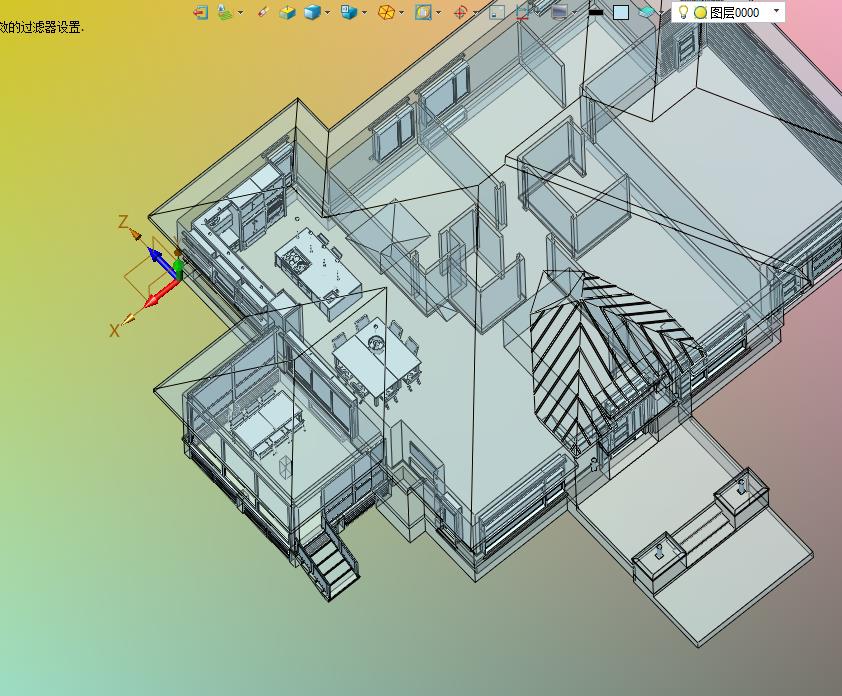Image resolution: width=842 pixels, height=696 pixels.
Task: Click the X axis handle of coordinate triad
Action: (x=129, y=320)
